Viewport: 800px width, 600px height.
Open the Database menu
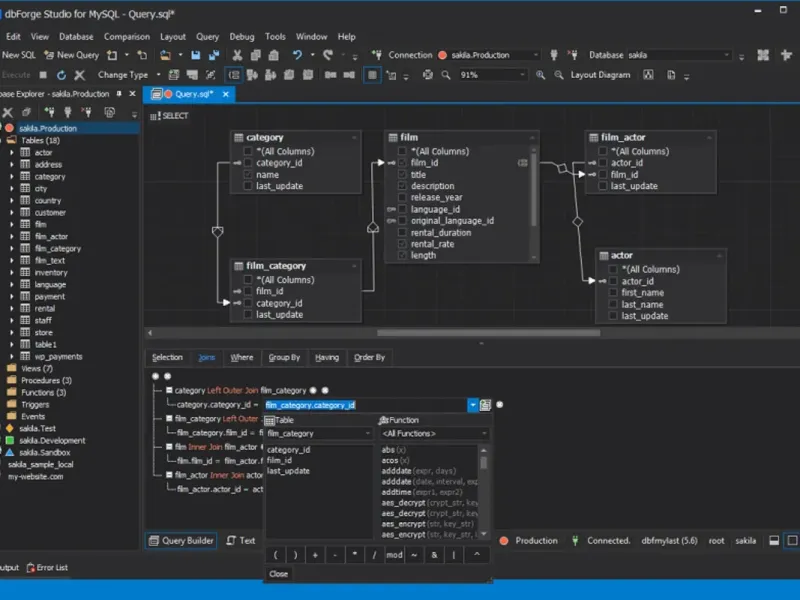point(76,37)
